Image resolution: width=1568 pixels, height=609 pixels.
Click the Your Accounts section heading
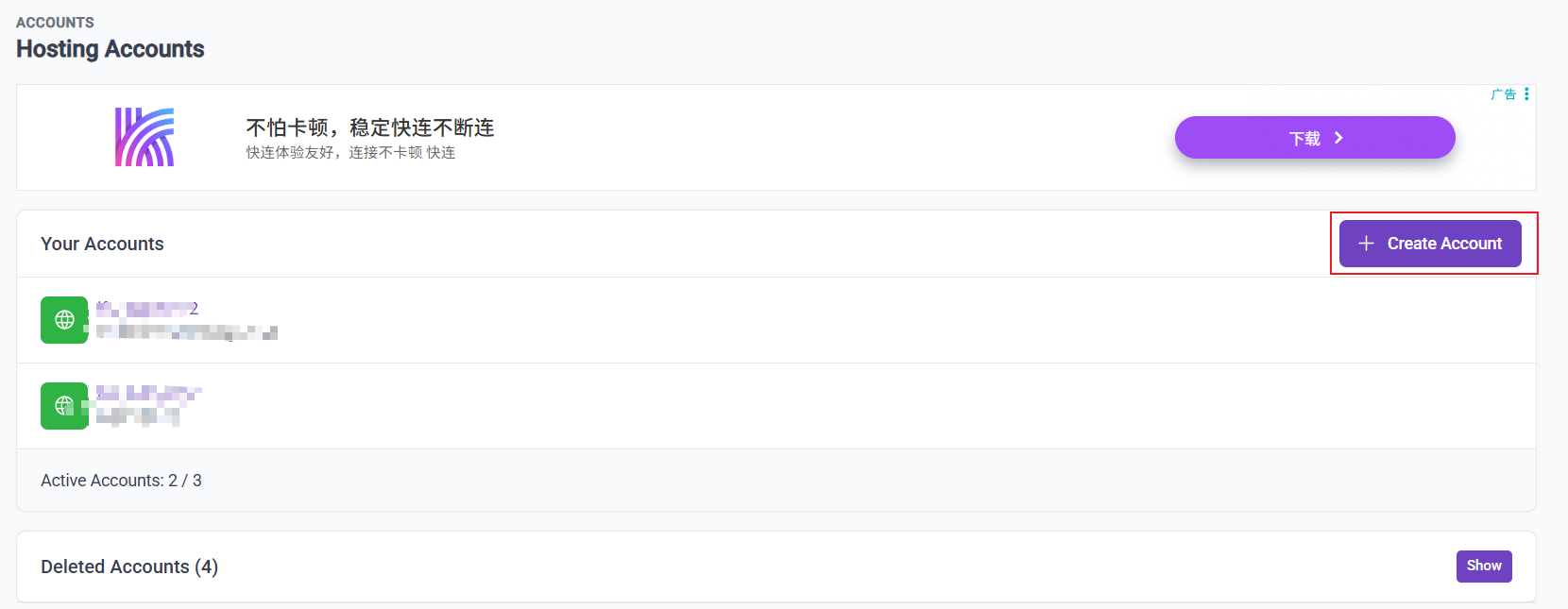(x=102, y=244)
